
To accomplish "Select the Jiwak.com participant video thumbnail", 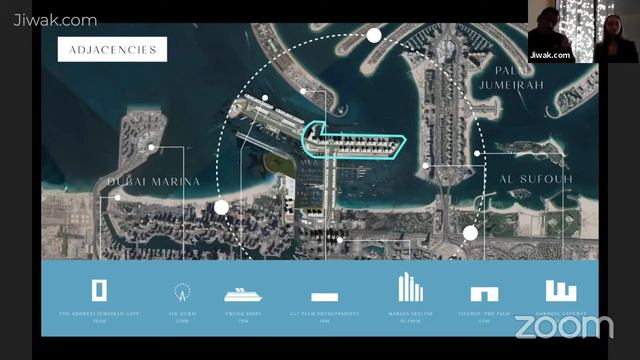I will (x=560, y=31).
